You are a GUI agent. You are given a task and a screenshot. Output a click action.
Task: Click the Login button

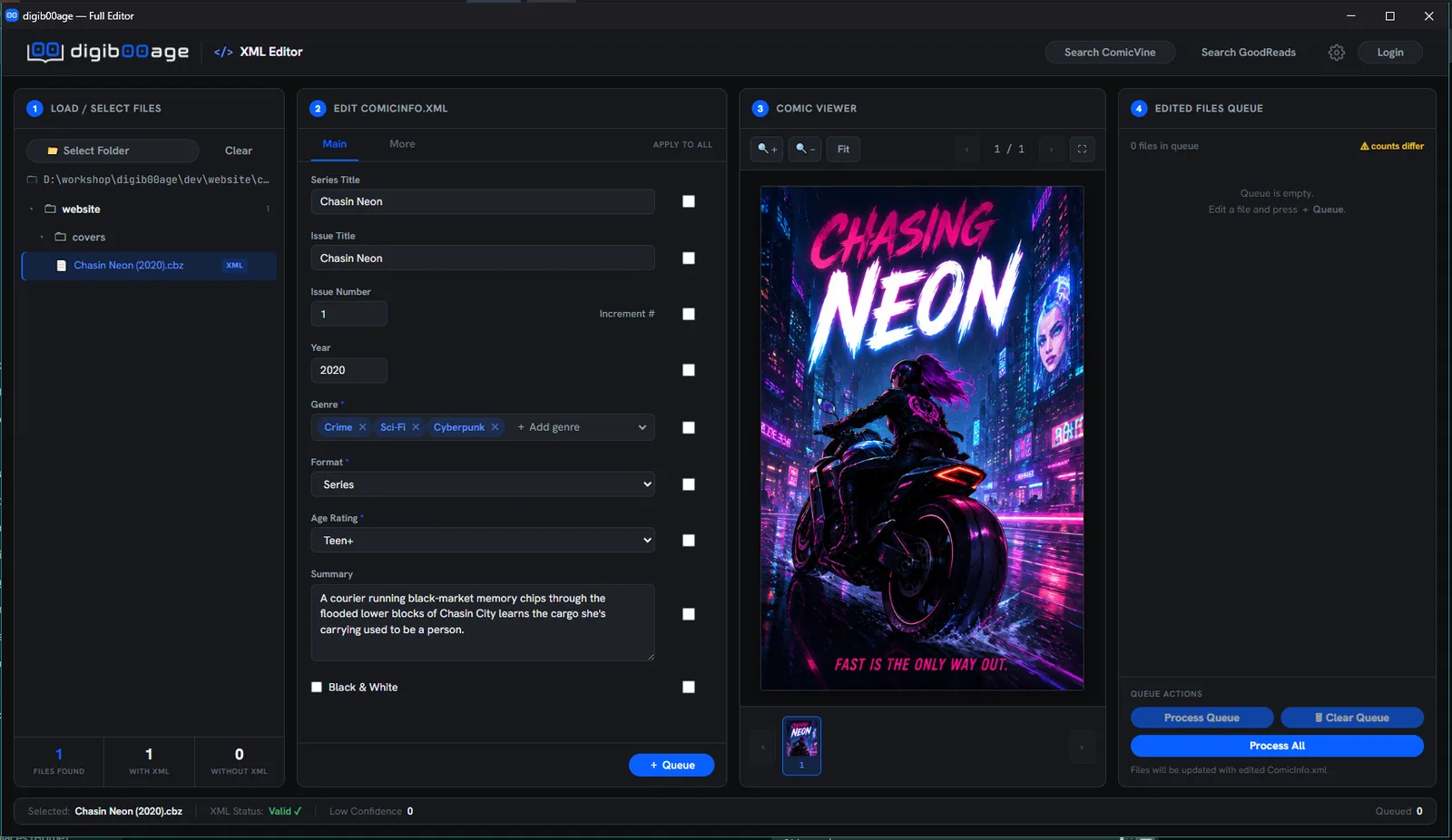point(1390,53)
